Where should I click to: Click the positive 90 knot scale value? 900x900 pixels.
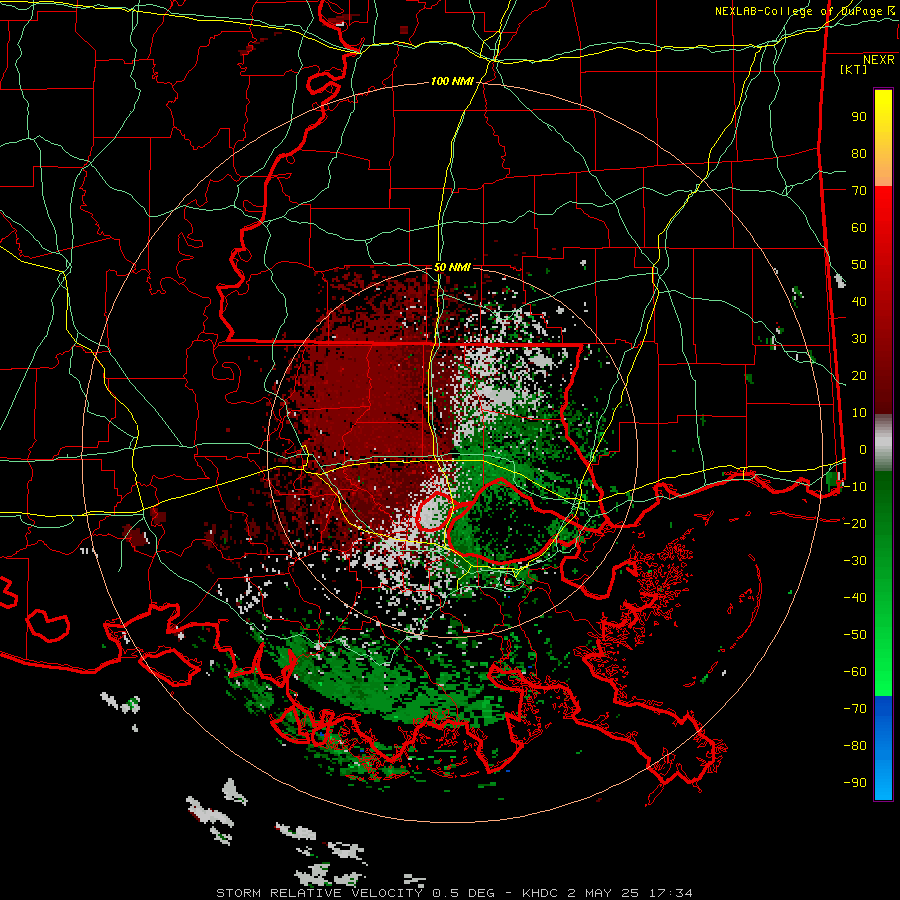click(x=859, y=117)
